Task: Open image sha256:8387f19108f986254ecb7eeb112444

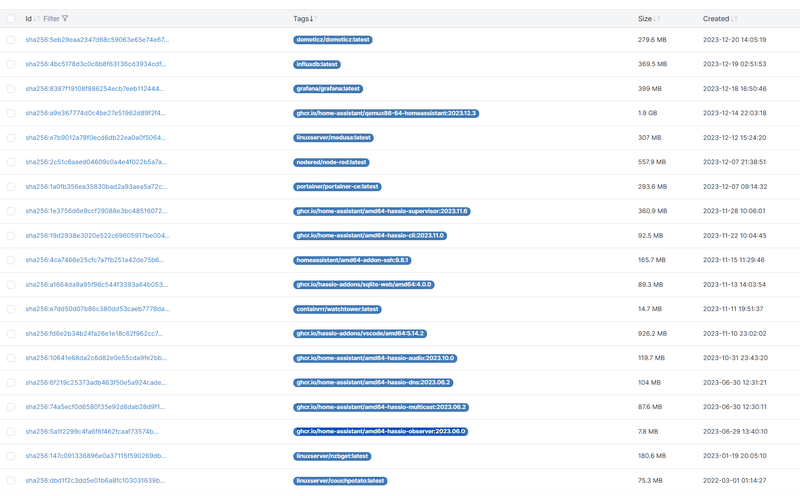Action: click(95, 88)
